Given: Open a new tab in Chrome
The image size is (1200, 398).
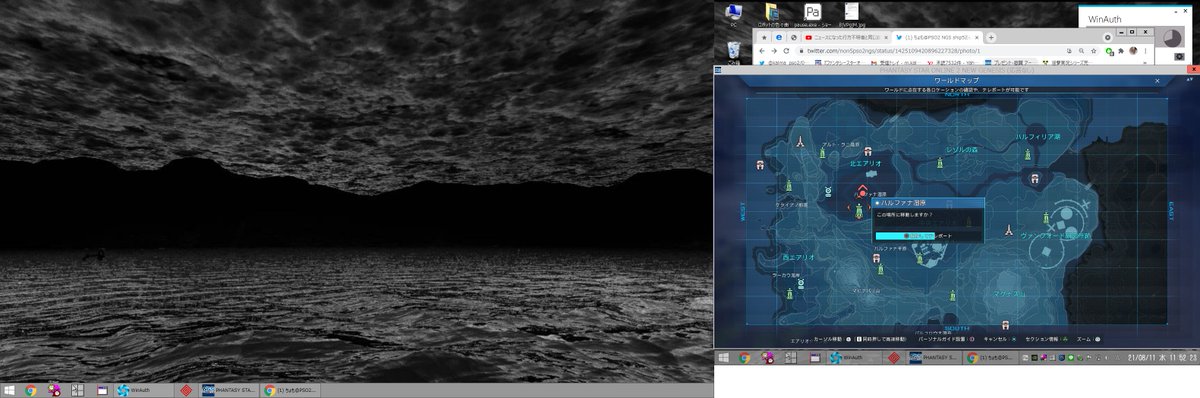Looking at the screenshot, I should (991, 37).
